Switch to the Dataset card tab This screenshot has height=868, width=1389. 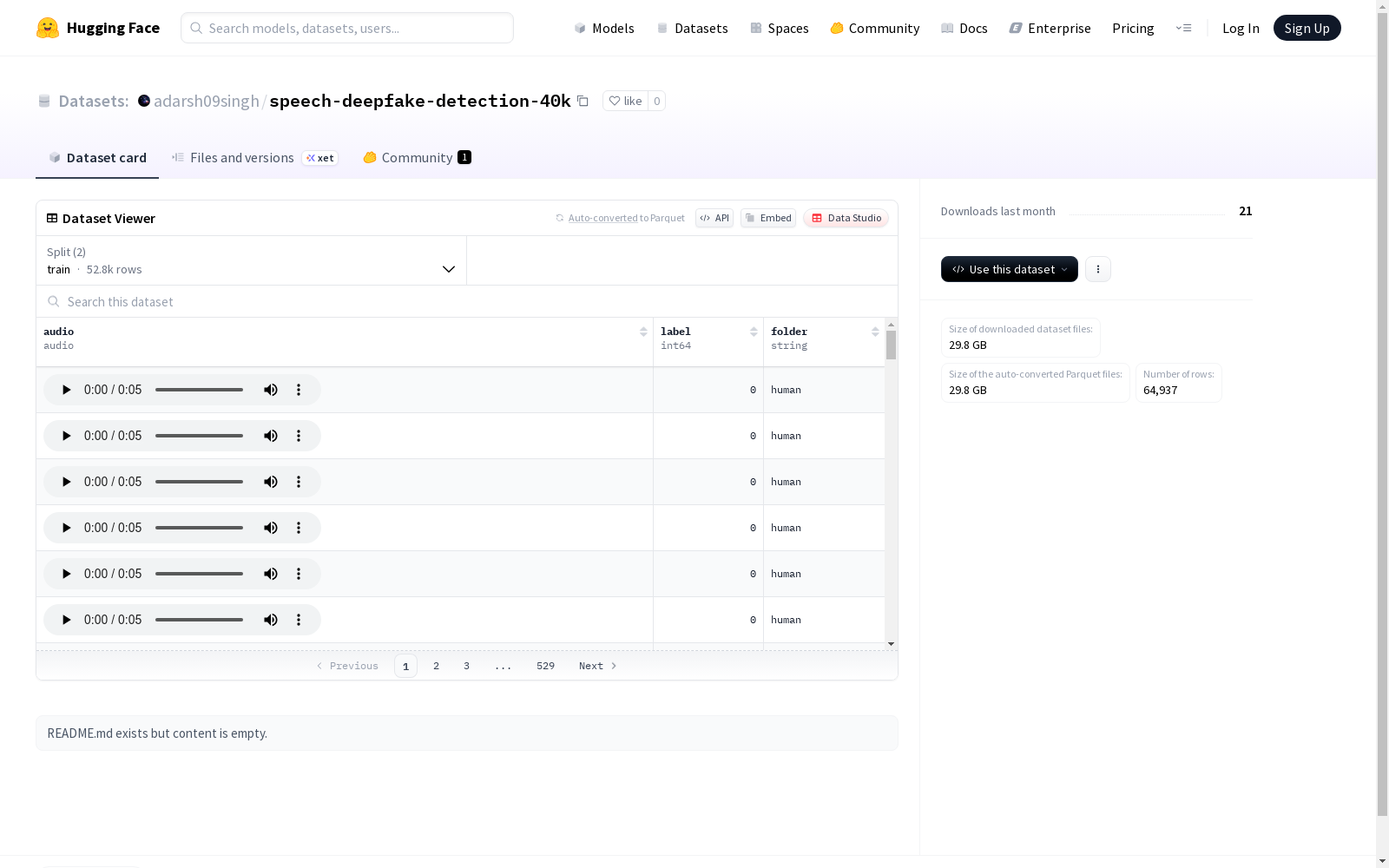[97, 157]
